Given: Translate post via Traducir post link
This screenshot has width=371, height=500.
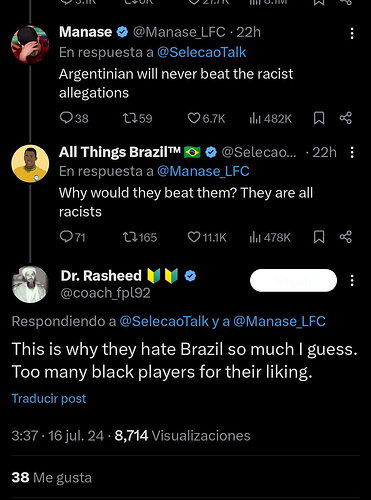Looking at the screenshot, I should pos(49,398).
